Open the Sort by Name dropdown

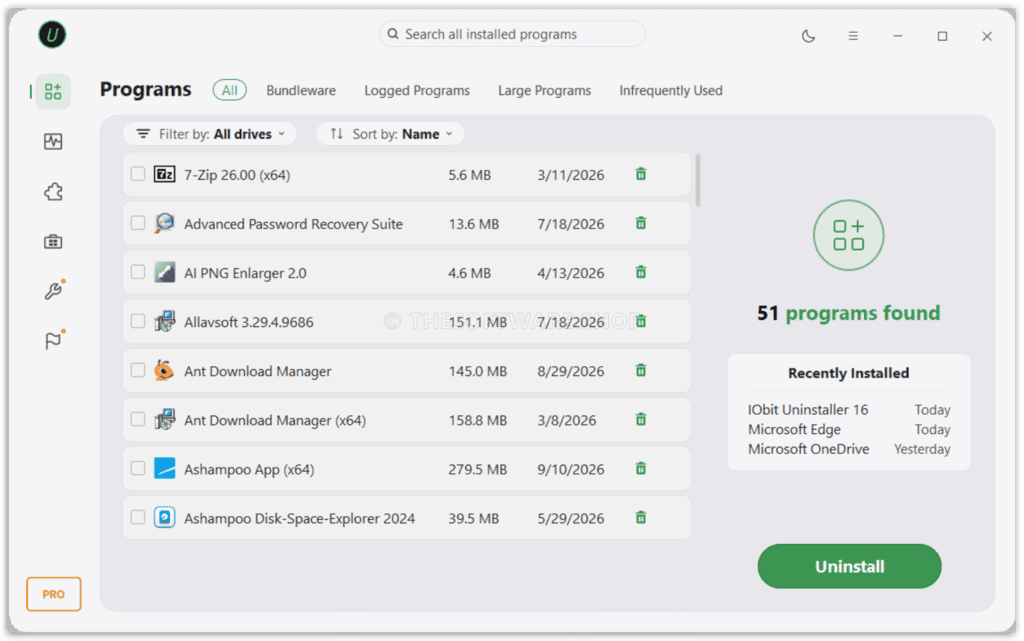pos(391,134)
